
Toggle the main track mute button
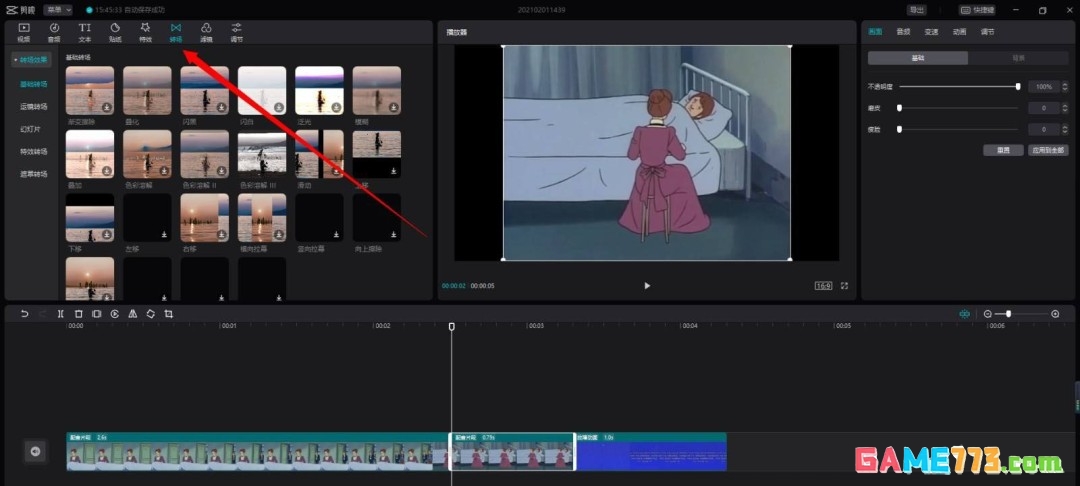[x=35, y=452]
